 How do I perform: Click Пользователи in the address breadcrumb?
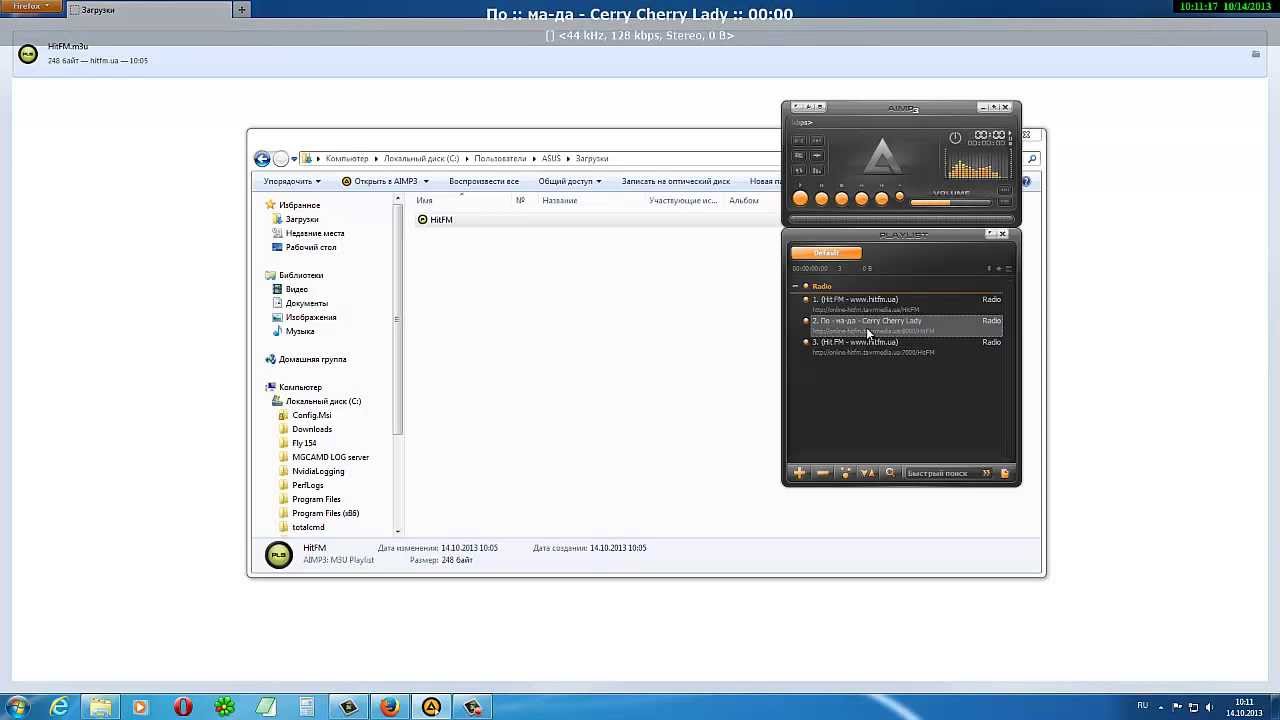tap(500, 158)
